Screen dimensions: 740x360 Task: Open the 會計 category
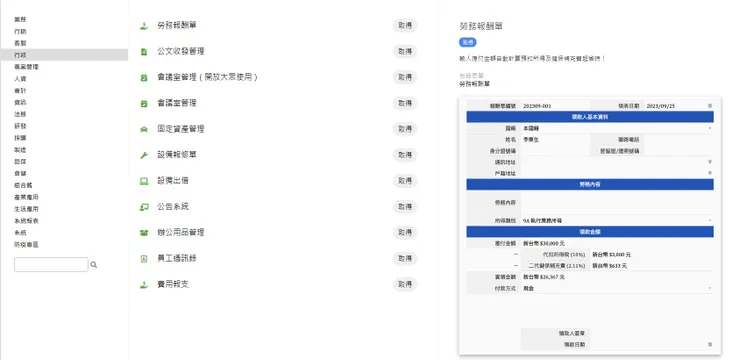(x=20, y=91)
